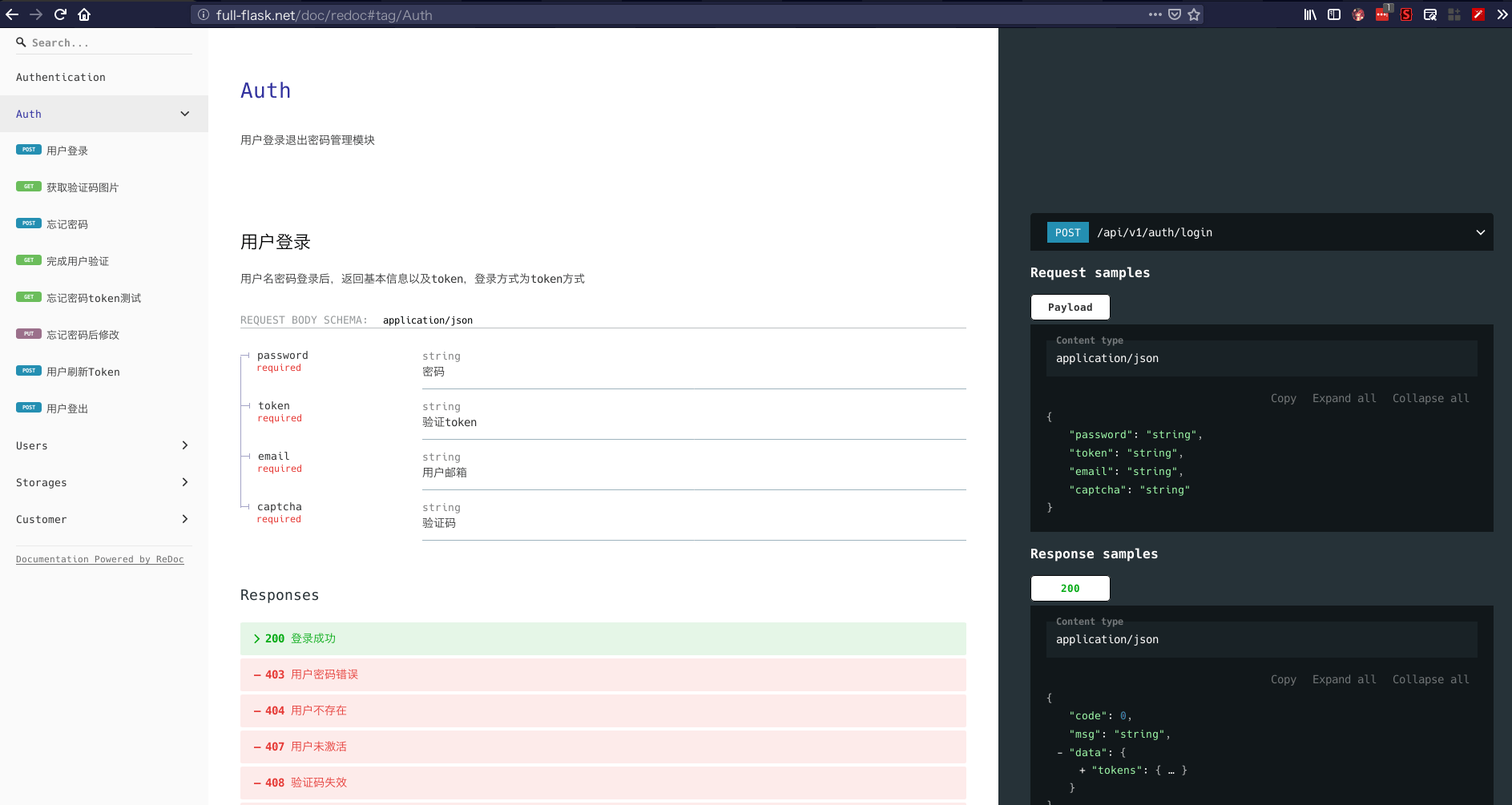Reload the page
This screenshot has height=805, width=1512.
(x=60, y=14)
